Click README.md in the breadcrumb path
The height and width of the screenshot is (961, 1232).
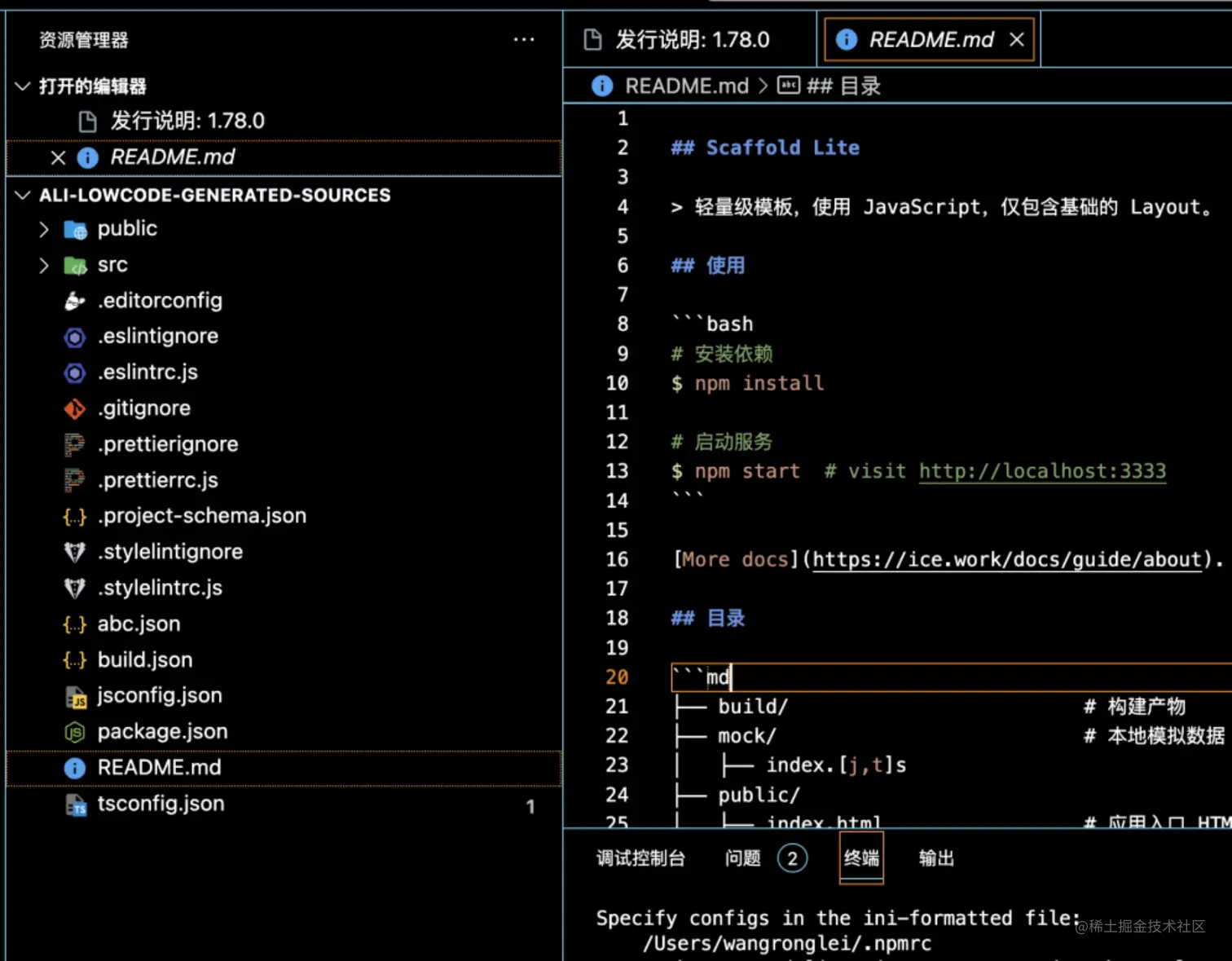pyautogui.click(x=687, y=86)
